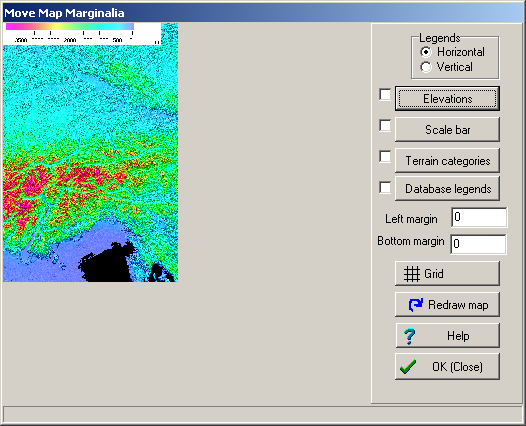Click the question mark Help icon
This screenshot has width=526, height=426.
click(410, 336)
